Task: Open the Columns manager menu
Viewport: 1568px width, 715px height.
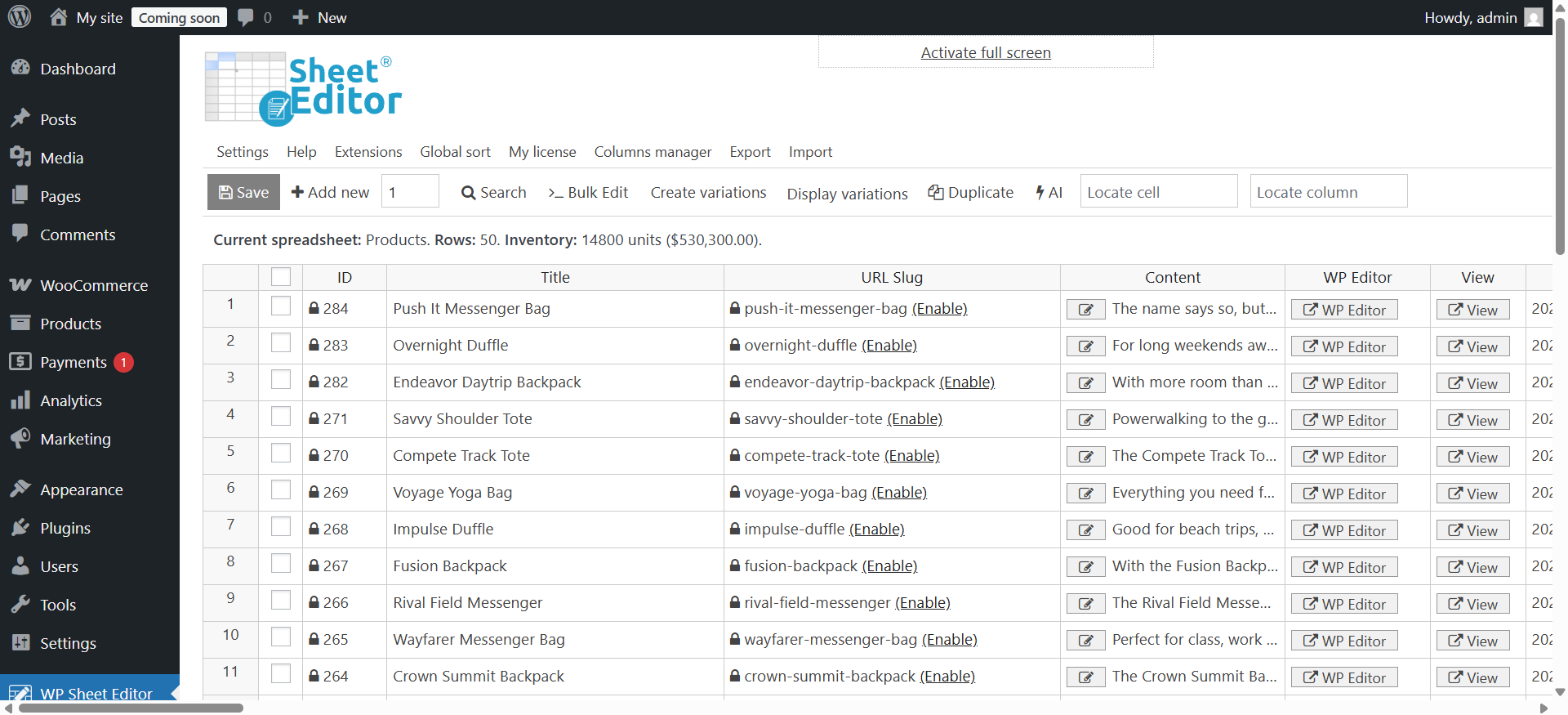Action: tap(653, 152)
